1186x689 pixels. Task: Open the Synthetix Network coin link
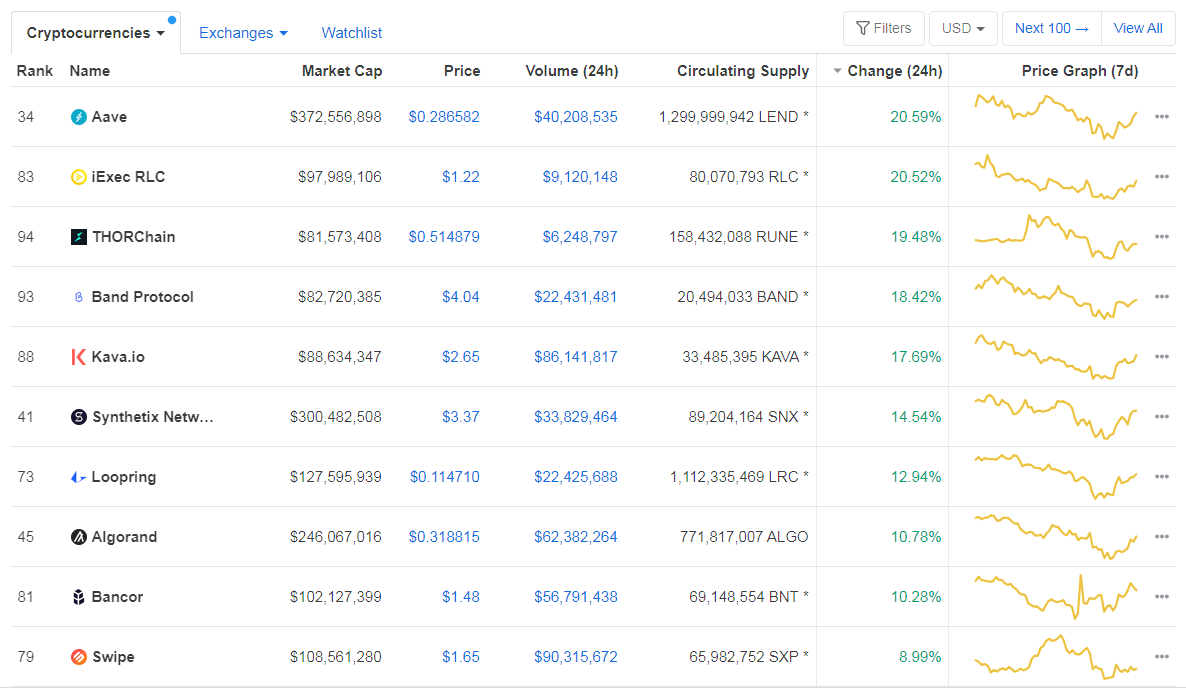tap(153, 417)
